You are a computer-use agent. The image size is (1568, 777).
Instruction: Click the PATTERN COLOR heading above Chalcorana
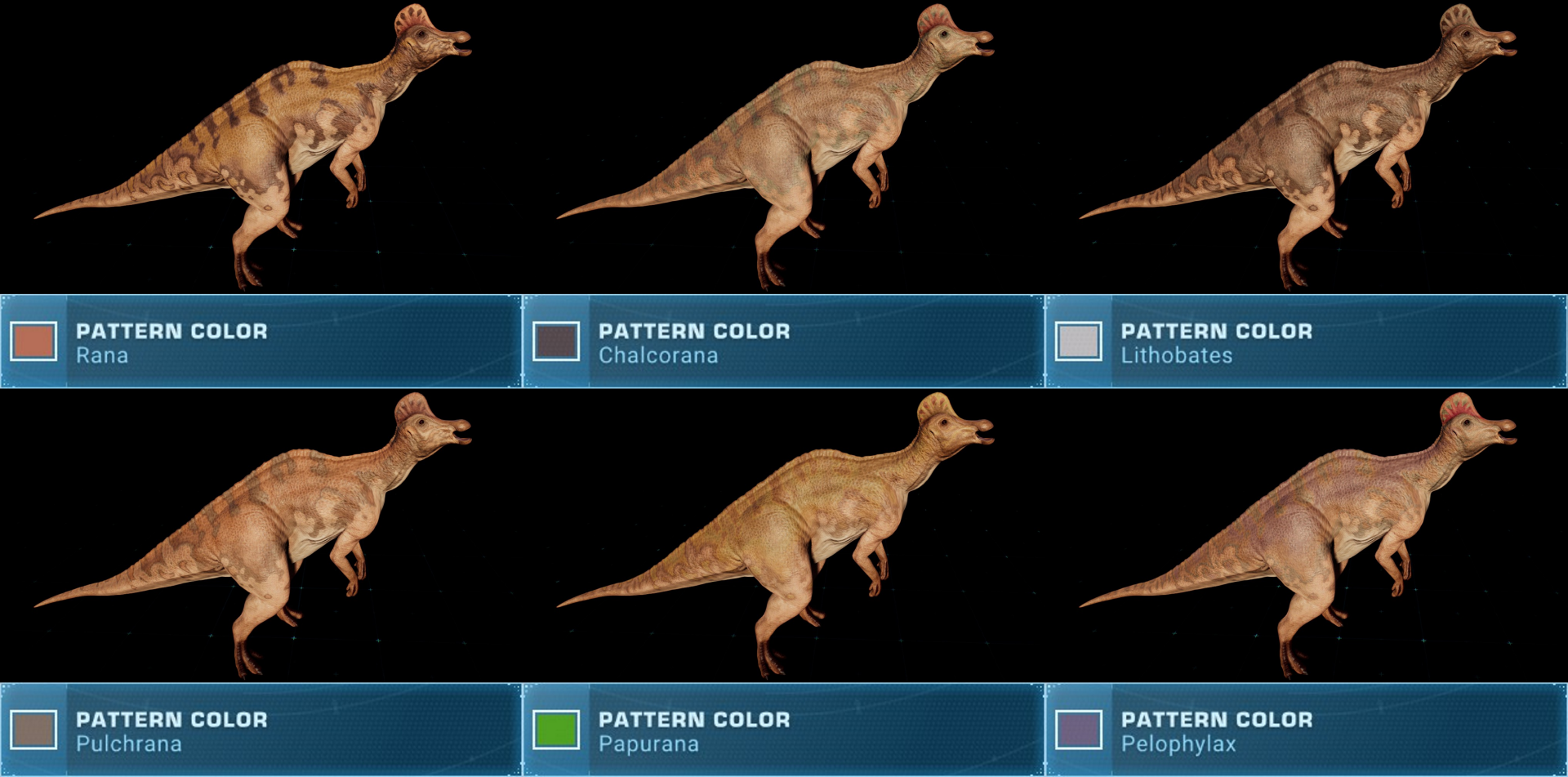click(x=694, y=331)
